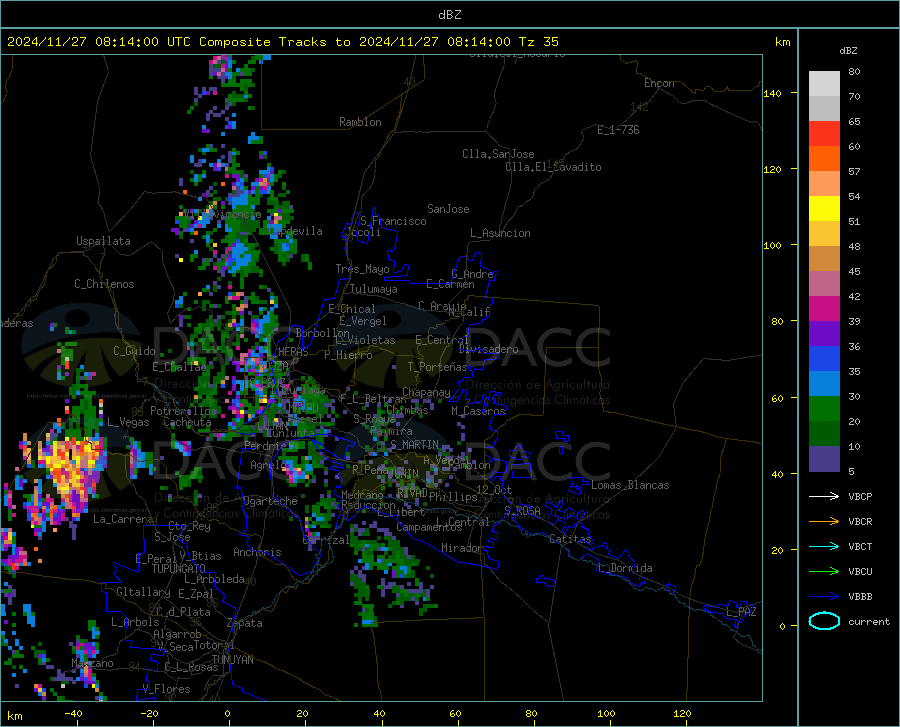Screen dimensions: 900x727
Task: Click the Catitas place label
Action: point(571,539)
